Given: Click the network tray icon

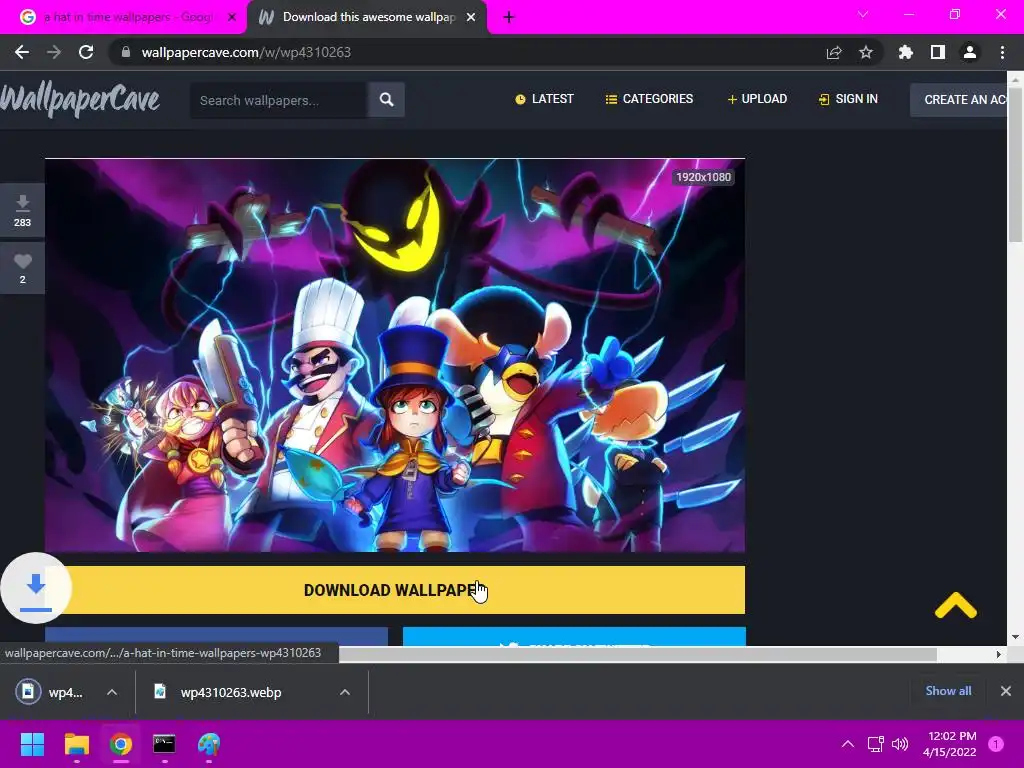Looking at the screenshot, I should click(x=875, y=744).
